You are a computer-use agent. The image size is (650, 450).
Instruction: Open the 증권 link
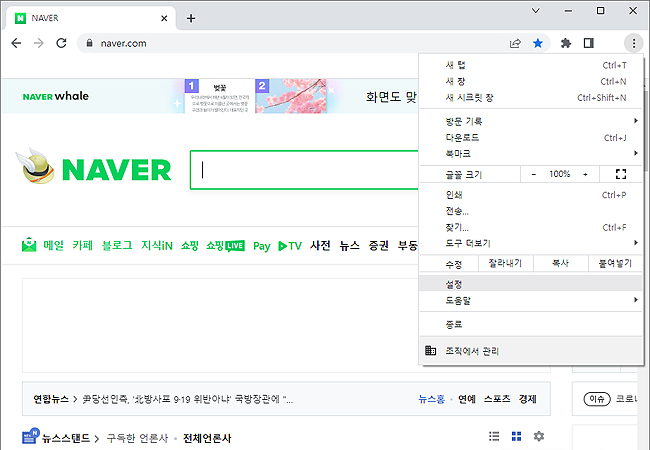pos(378,245)
